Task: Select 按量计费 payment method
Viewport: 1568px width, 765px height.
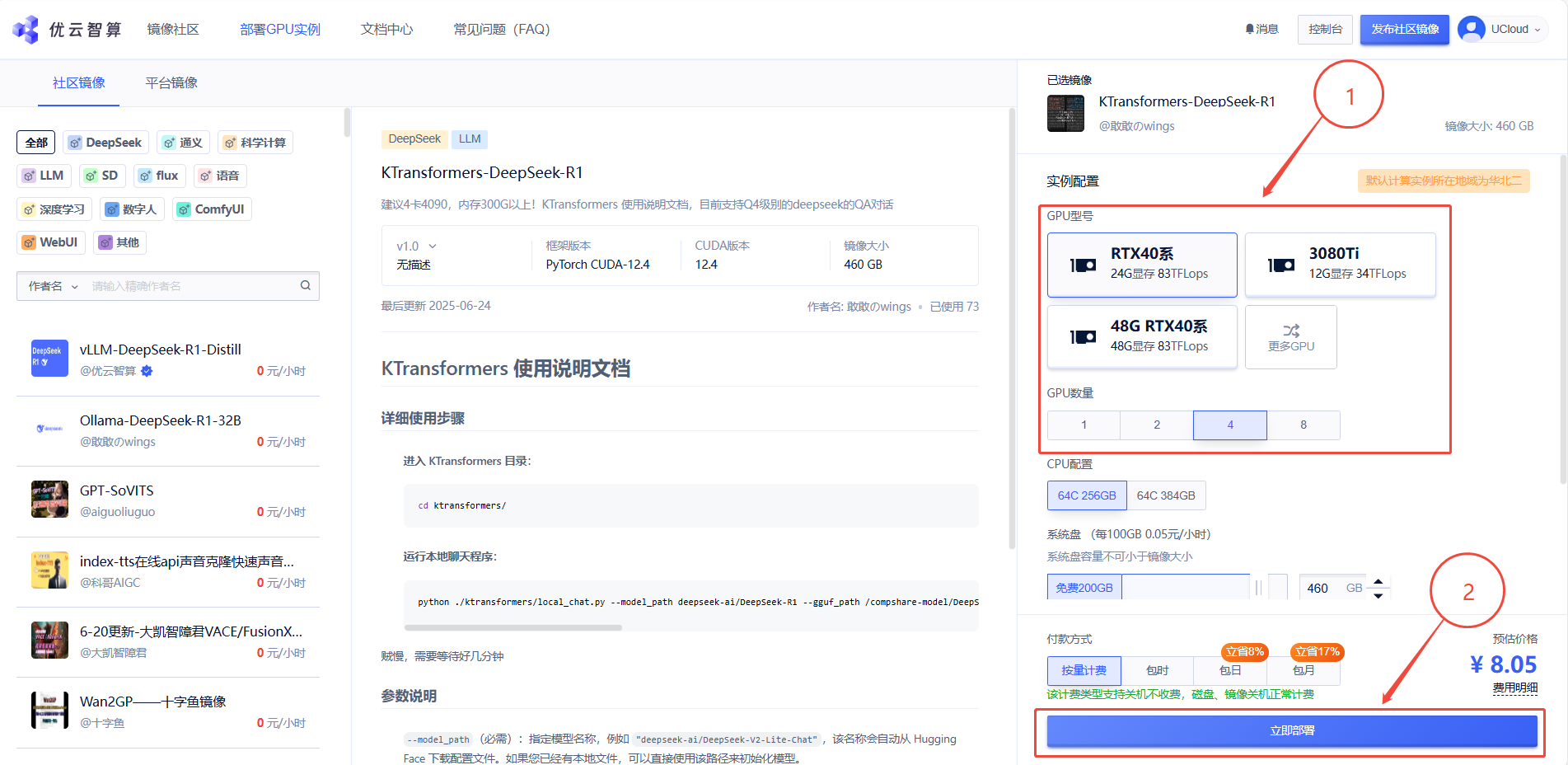Action: pos(1084,670)
